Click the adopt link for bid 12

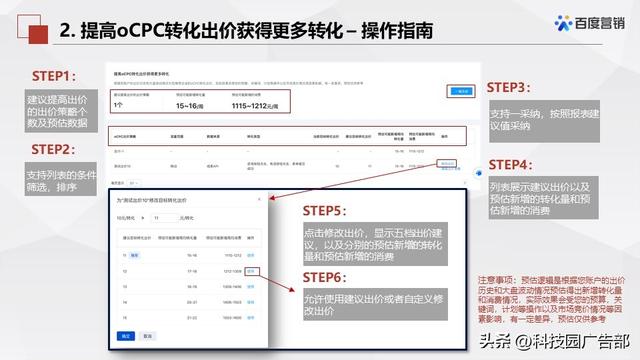(251, 271)
